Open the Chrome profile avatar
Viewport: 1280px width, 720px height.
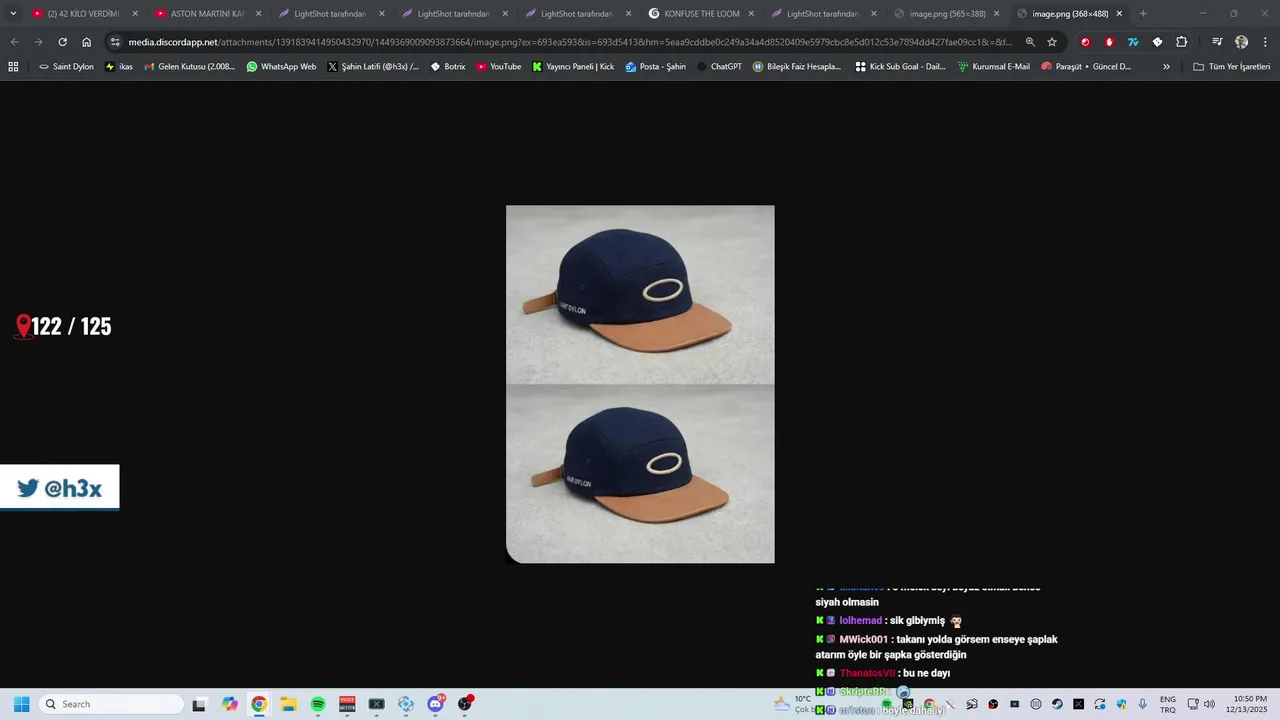[1241, 42]
